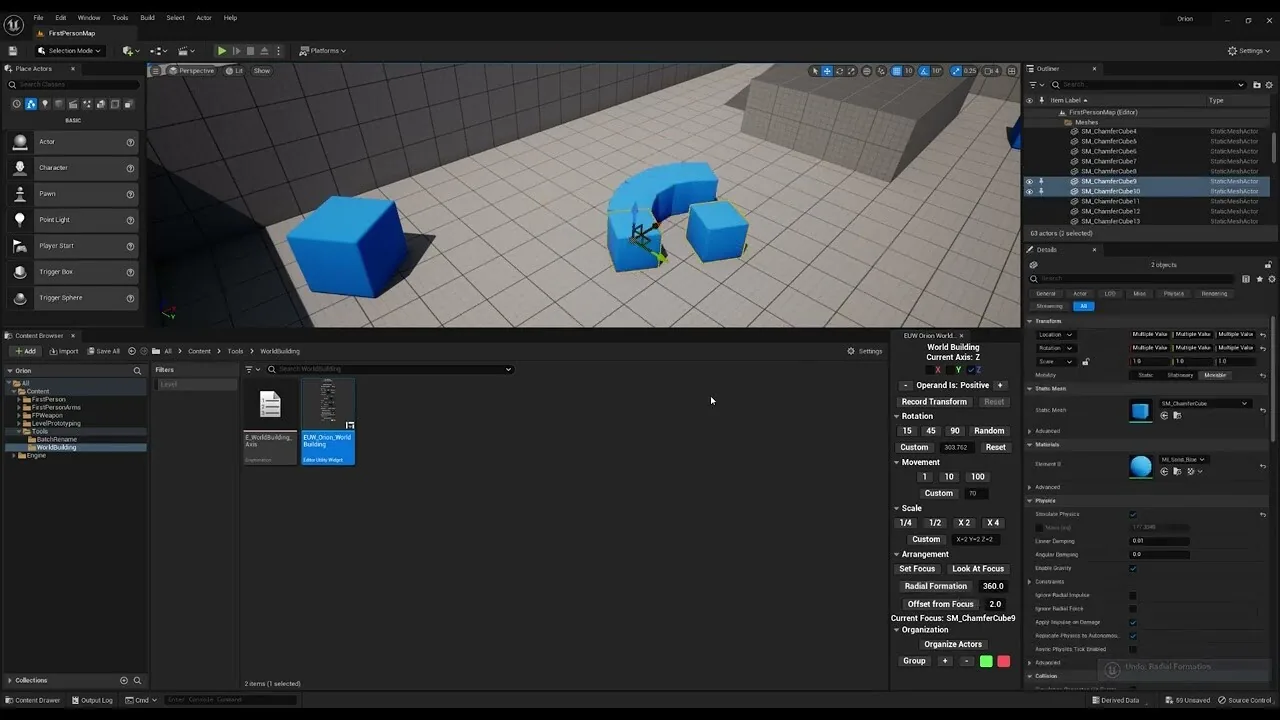Click the surface snapping icon
This screenshot has width=1280, height=720.
pyautogui.click(x=880, y=71)
